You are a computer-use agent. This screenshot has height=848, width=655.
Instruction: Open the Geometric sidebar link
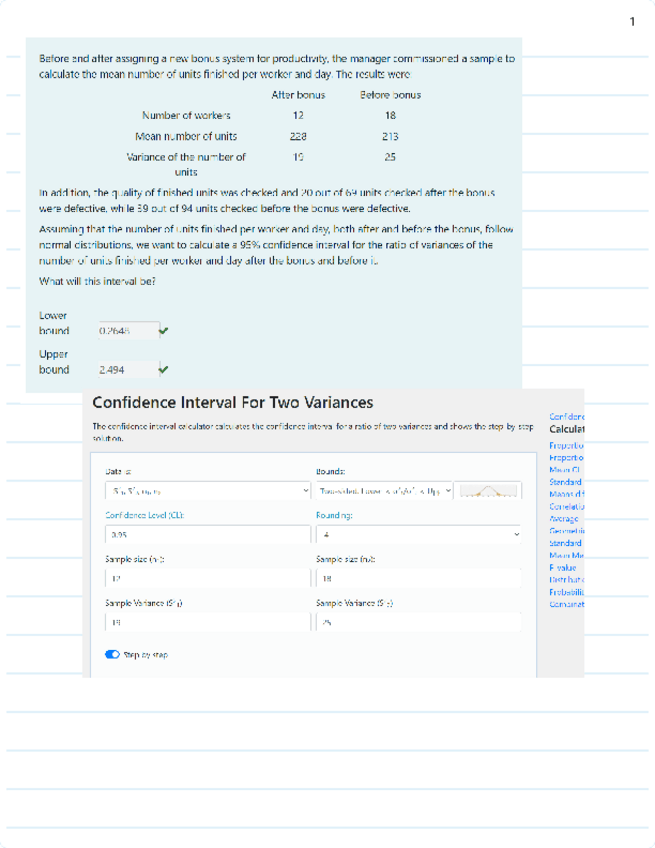tap(566, 531)
